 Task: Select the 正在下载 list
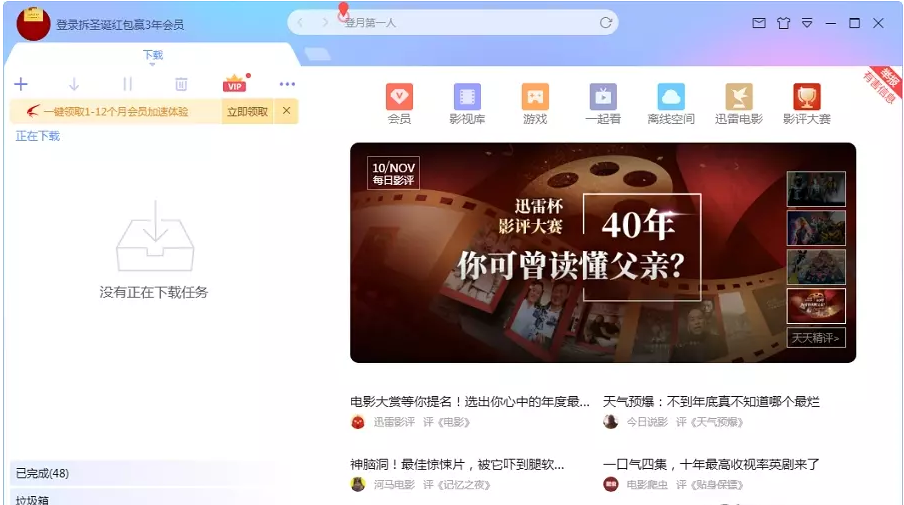point(37,136)
